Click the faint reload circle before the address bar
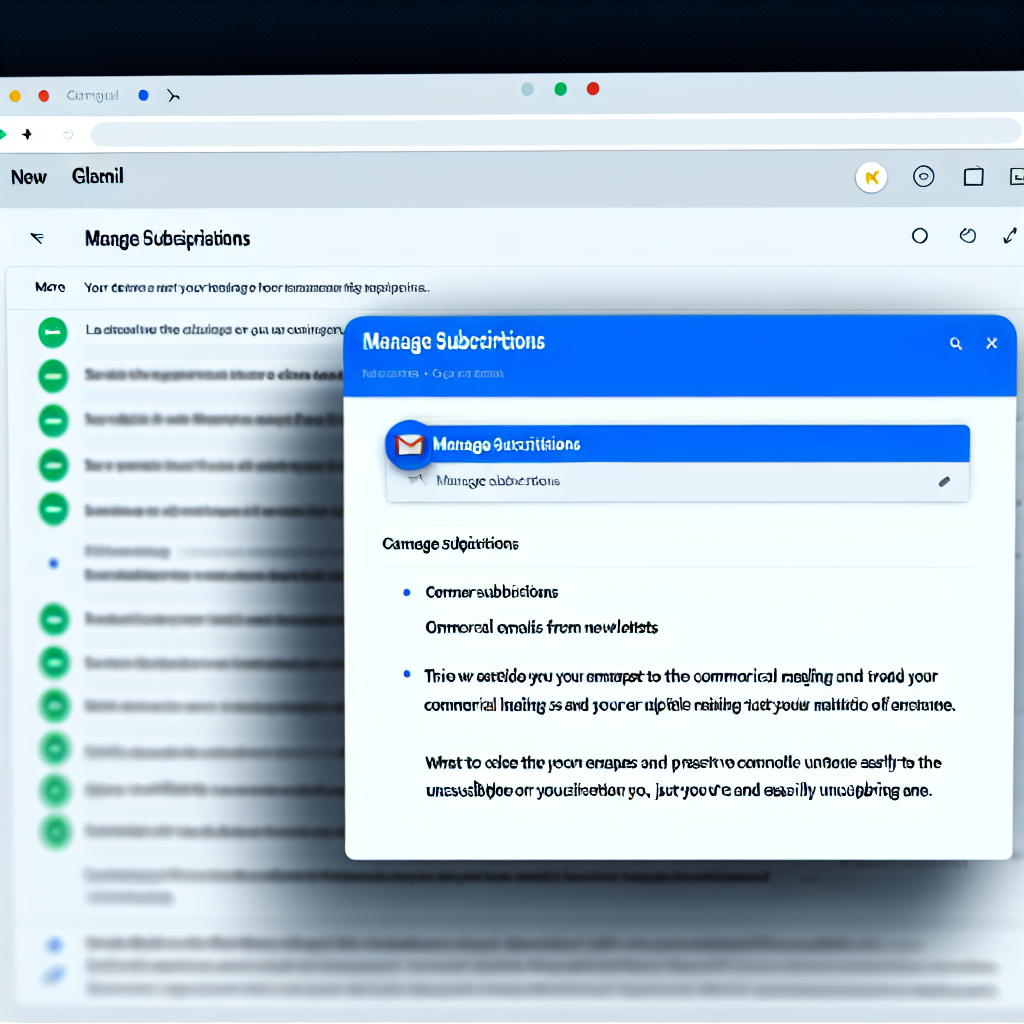The width and height of the screenshot is (1024, 1024). (67, 135)
